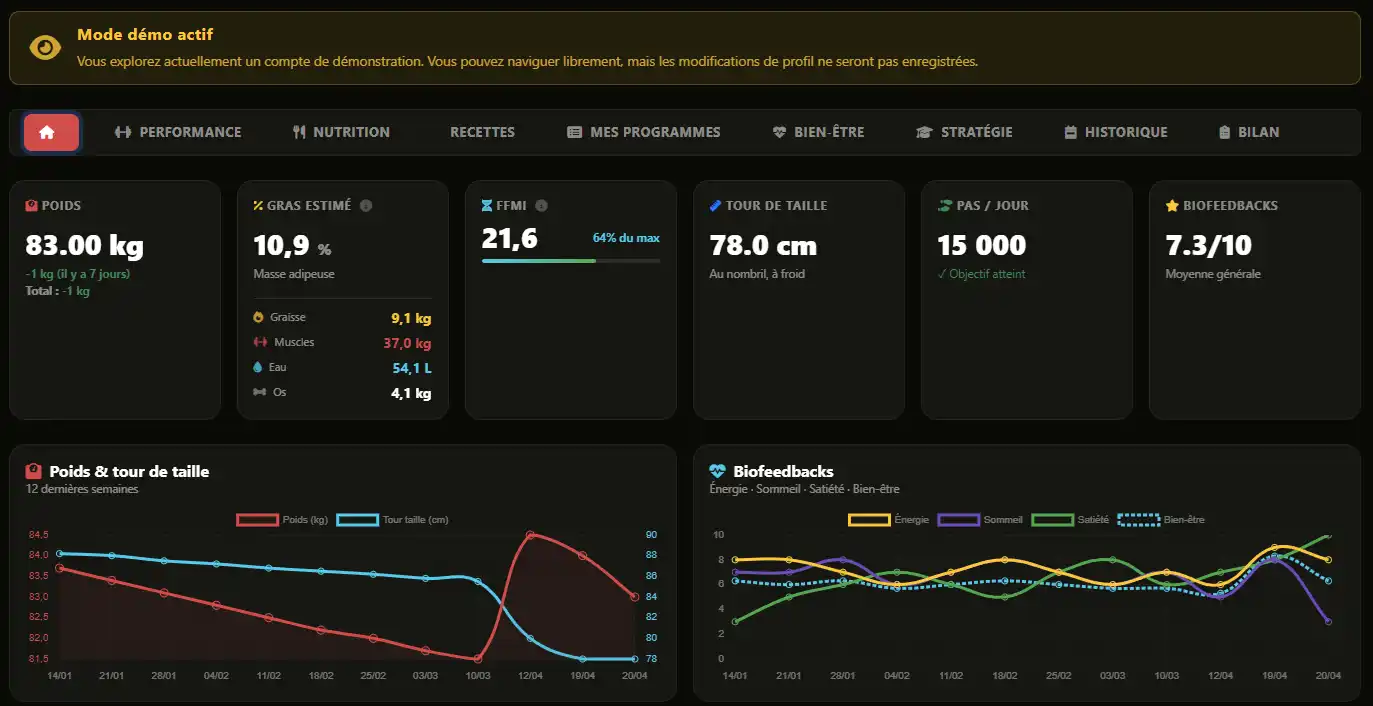The height and width of the screenshot is (706, 1373).
Task: Toggle Bien-être dashed legend series
Action: pos(1160,520)
